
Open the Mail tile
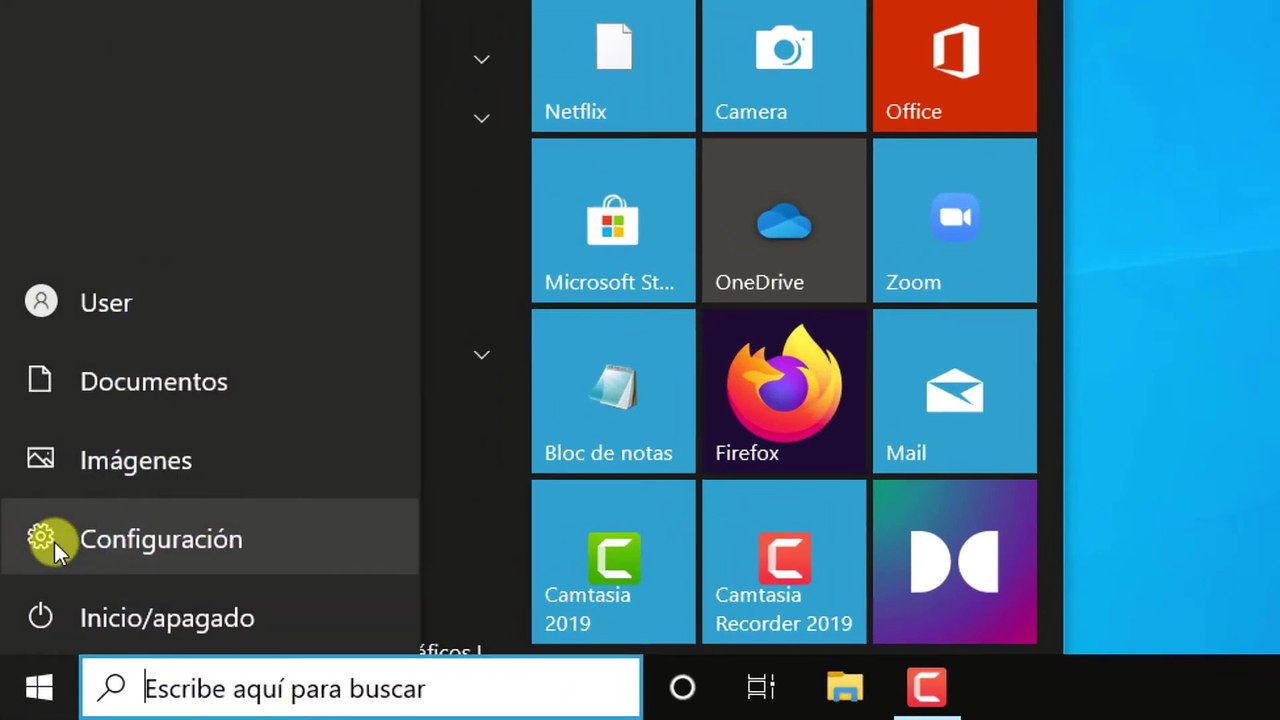pos(955,391)
